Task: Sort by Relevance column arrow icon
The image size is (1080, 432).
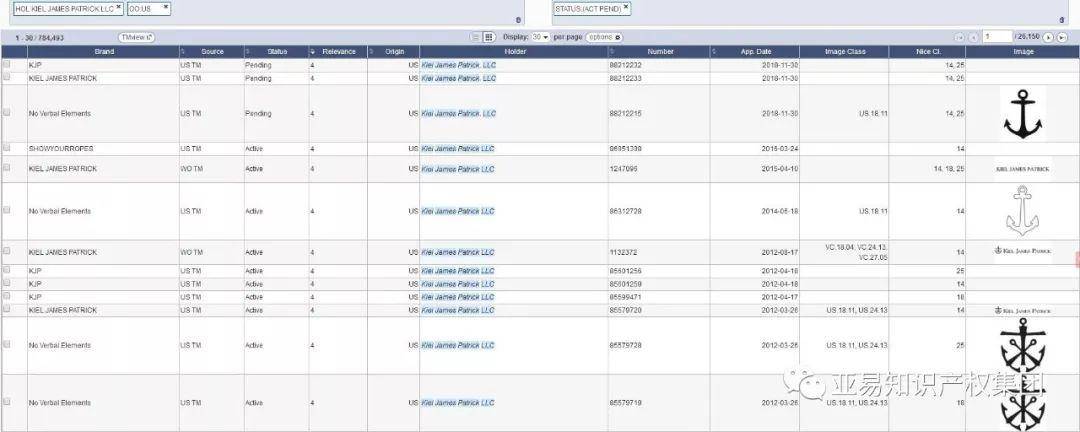Action: [312, 52]
